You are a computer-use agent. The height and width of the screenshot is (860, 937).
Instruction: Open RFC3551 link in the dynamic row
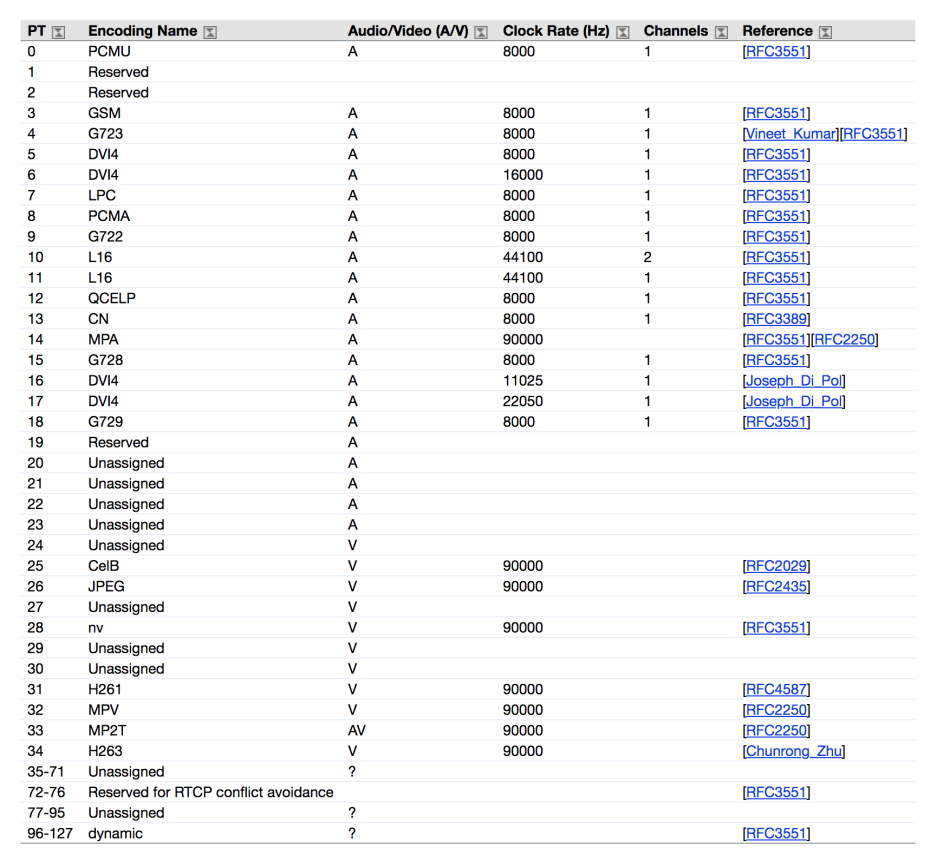[776, 834]
